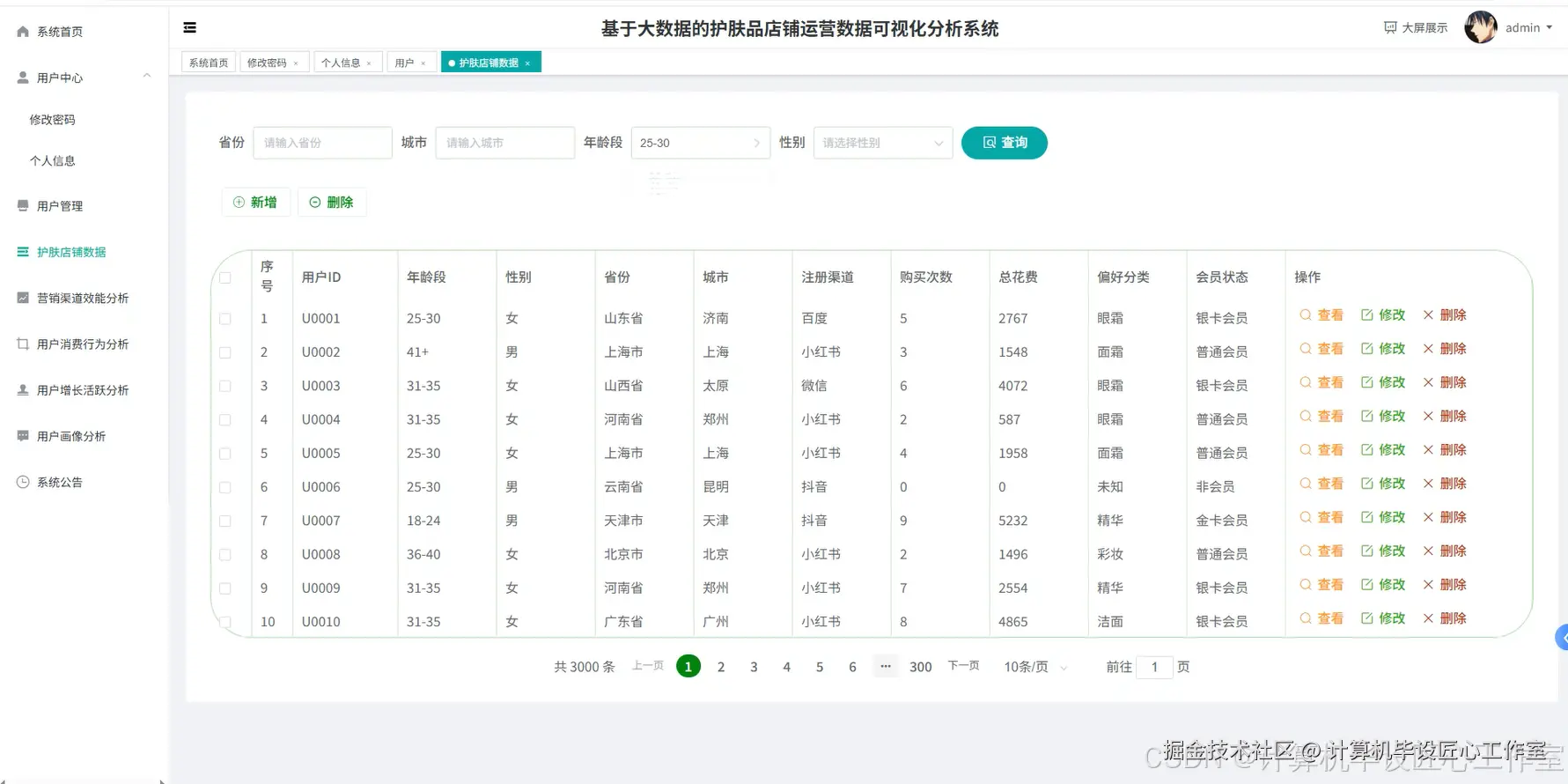Click the pagination ellipsis more button
The image size is (1568, 784).
885,666
